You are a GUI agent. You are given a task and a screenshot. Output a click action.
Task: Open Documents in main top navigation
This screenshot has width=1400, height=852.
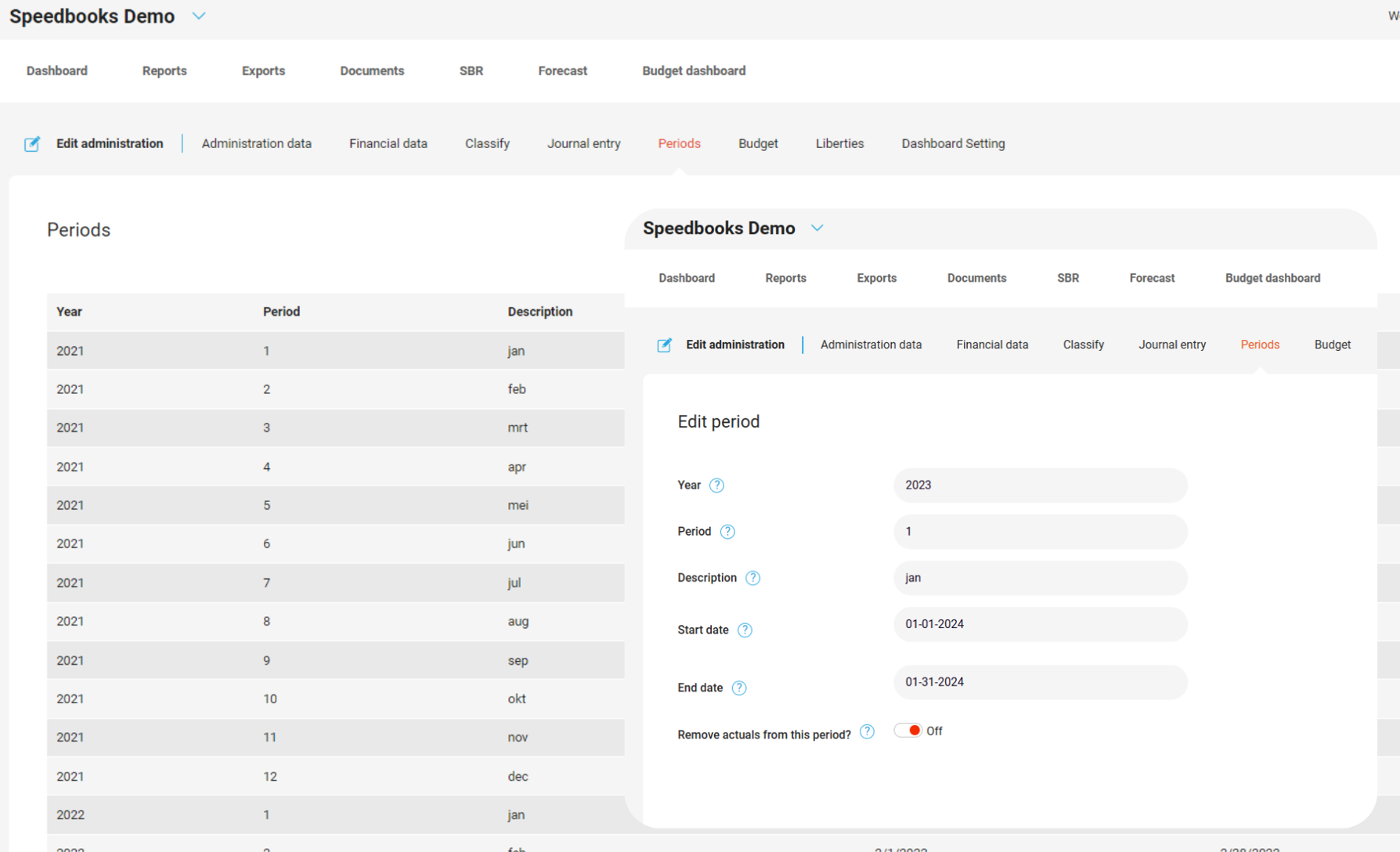click(x=372, y=70)
